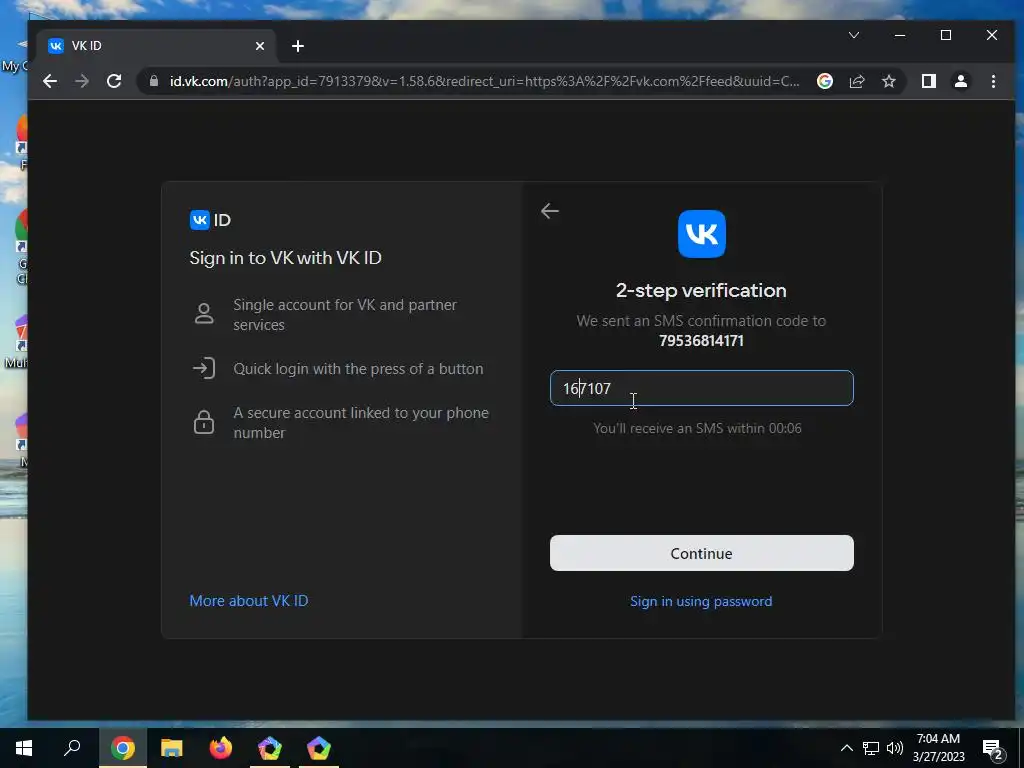The width and height of the screenshot is (1024, 768).
Task: Click the single account person icon
Action: [204, 314]
